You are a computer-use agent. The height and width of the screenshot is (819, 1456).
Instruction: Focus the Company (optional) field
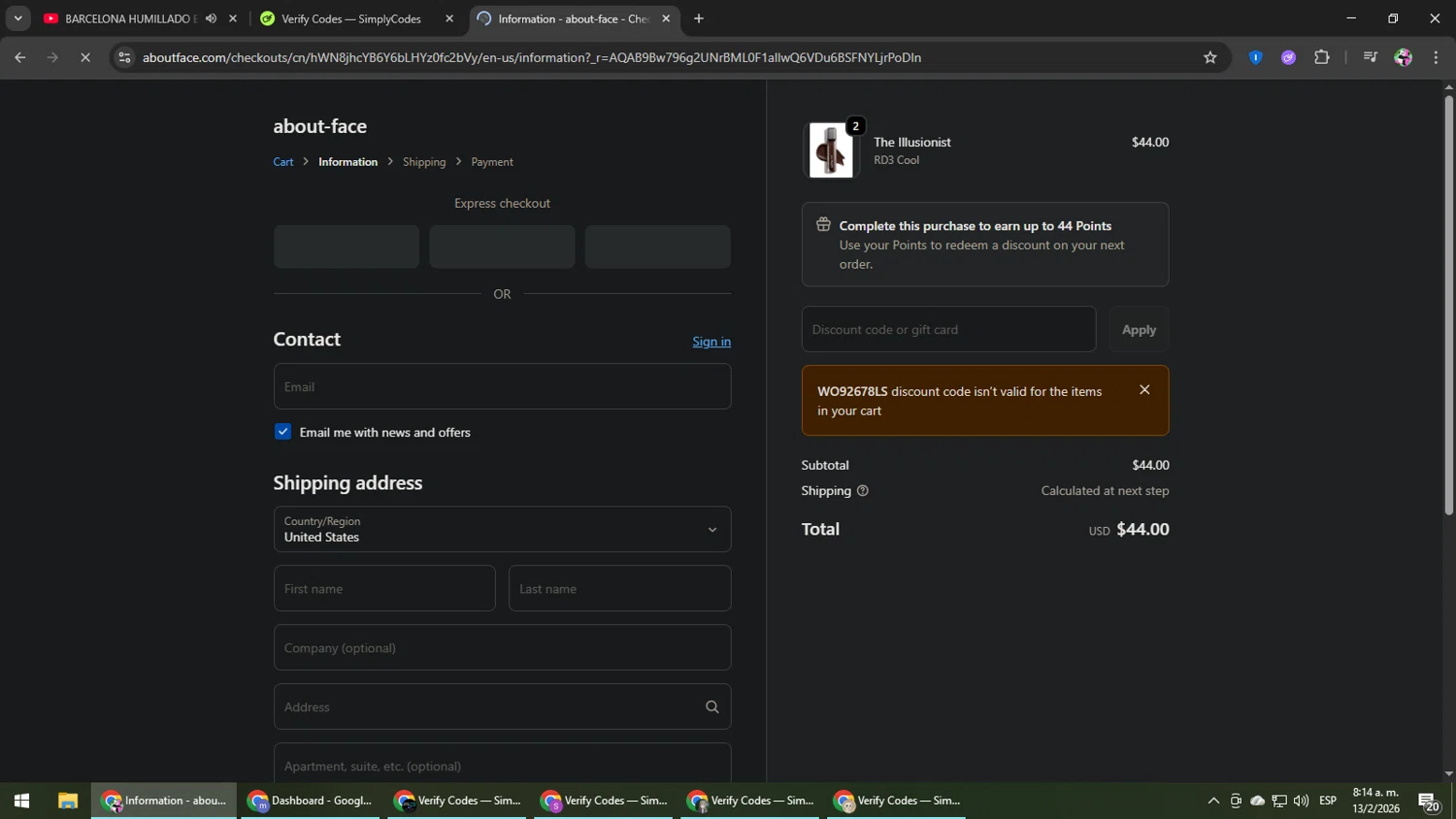pos(502,647)
